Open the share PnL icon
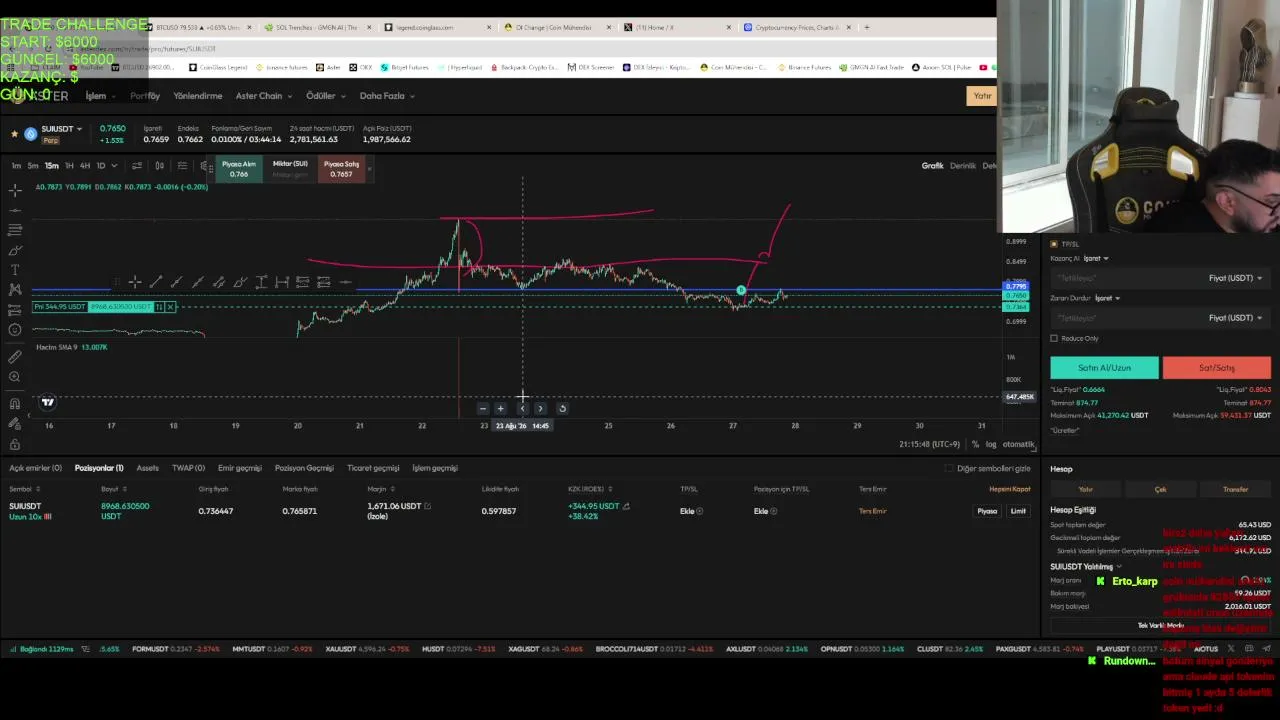 tap(626, 506)
